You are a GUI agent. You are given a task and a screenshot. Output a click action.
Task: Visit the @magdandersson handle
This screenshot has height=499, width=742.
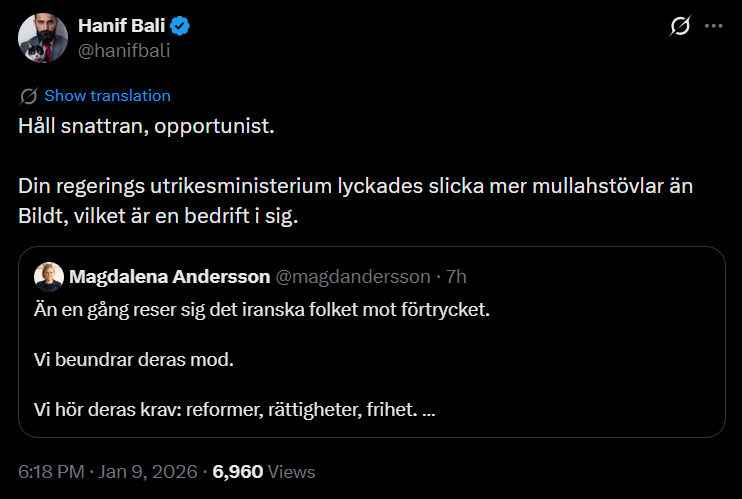tap(353, 276)
